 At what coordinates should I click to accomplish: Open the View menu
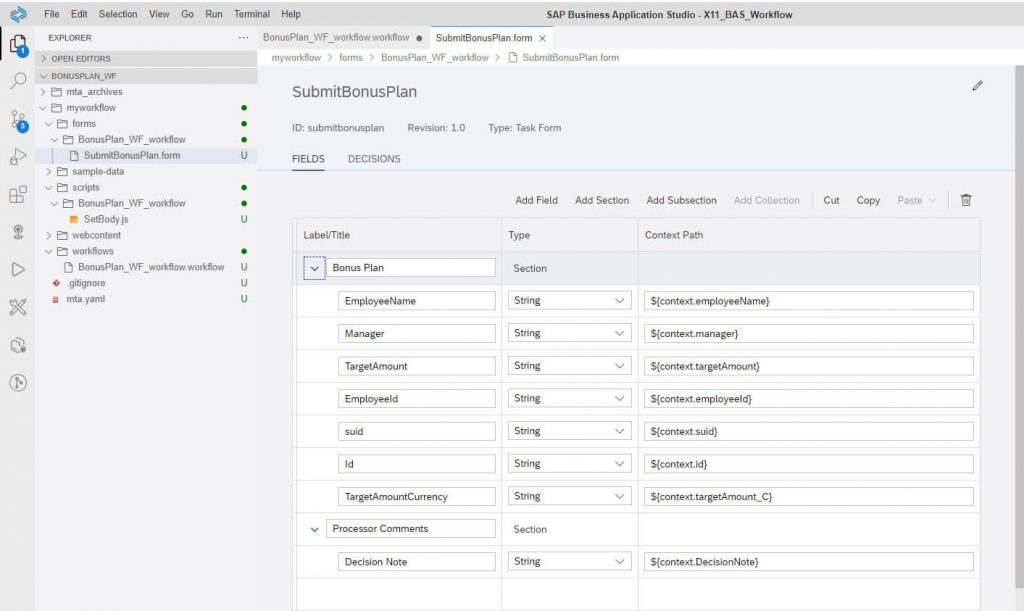pyautogui.click(x=159, y=14)
